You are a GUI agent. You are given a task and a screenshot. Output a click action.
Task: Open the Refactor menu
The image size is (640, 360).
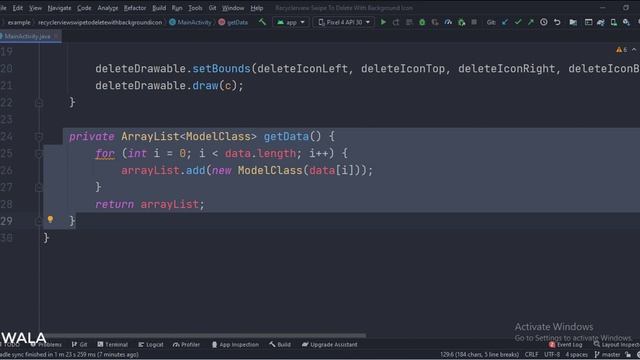click(x=135, y=8)
